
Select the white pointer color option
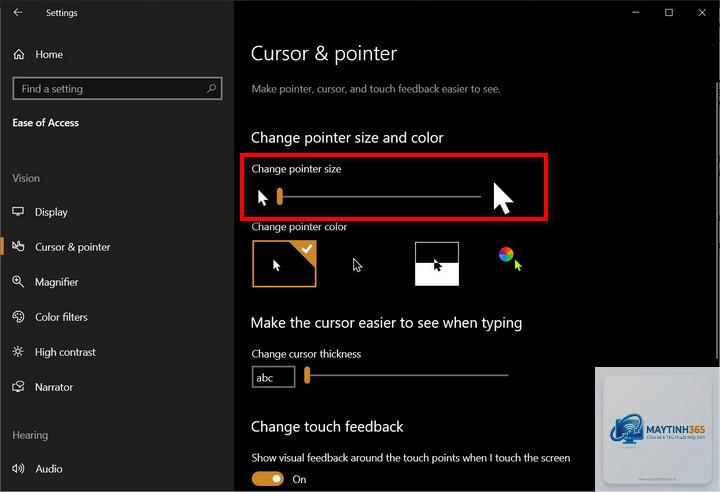click(x=284, y=264)
